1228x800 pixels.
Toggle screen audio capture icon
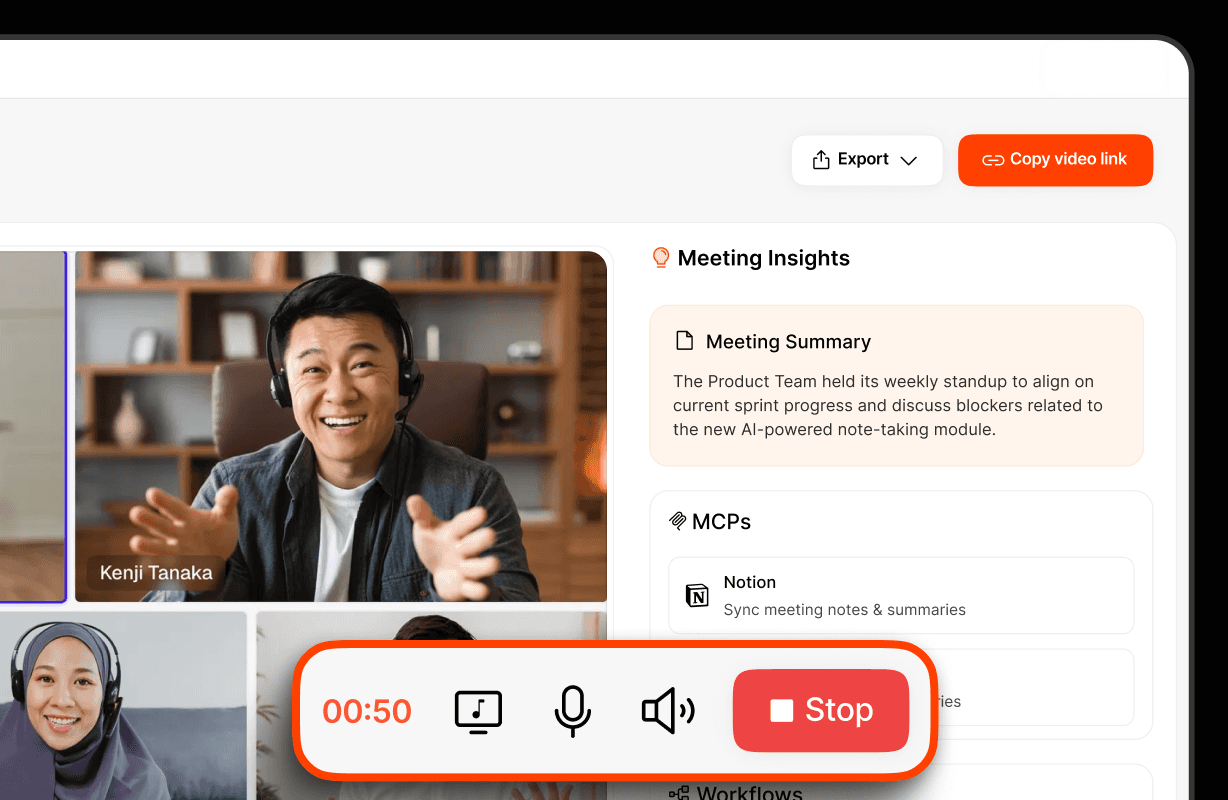[478, 711]
